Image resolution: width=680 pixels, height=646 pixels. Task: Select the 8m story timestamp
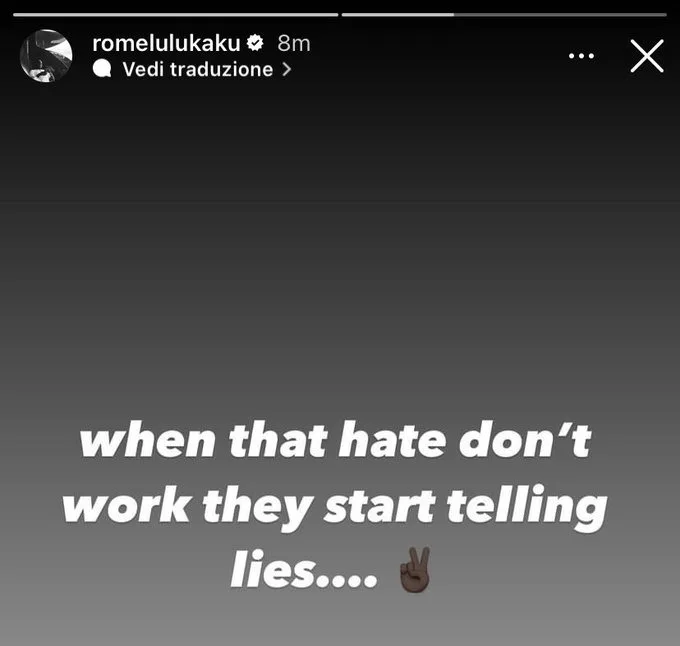pyautogui.click(x=294, y=43)
